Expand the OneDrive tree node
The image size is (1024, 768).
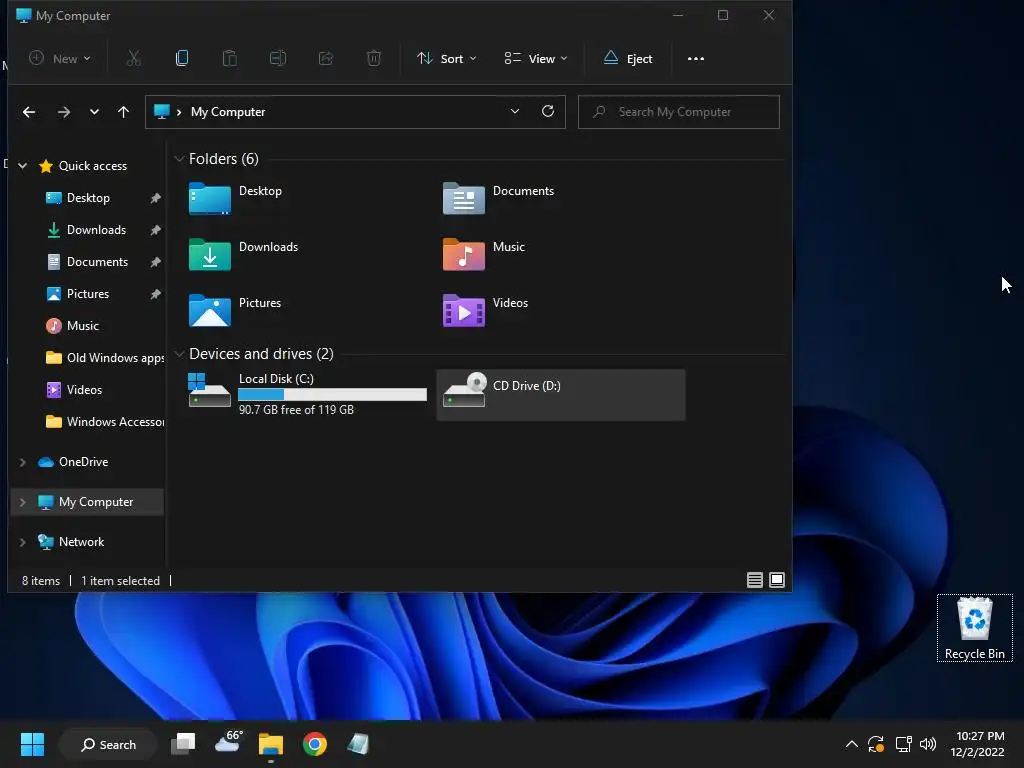pyautogui.click(x=23, y=462)
